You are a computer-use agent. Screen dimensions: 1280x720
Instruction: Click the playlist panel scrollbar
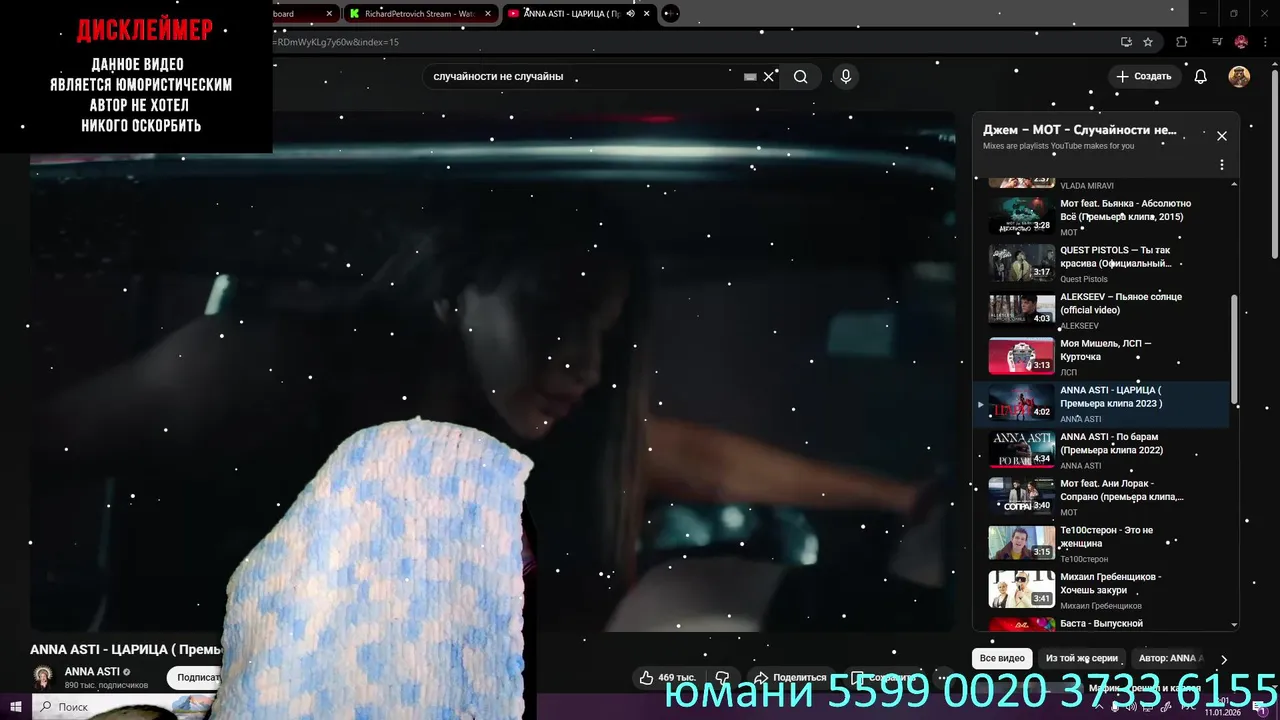point(1234,348)
